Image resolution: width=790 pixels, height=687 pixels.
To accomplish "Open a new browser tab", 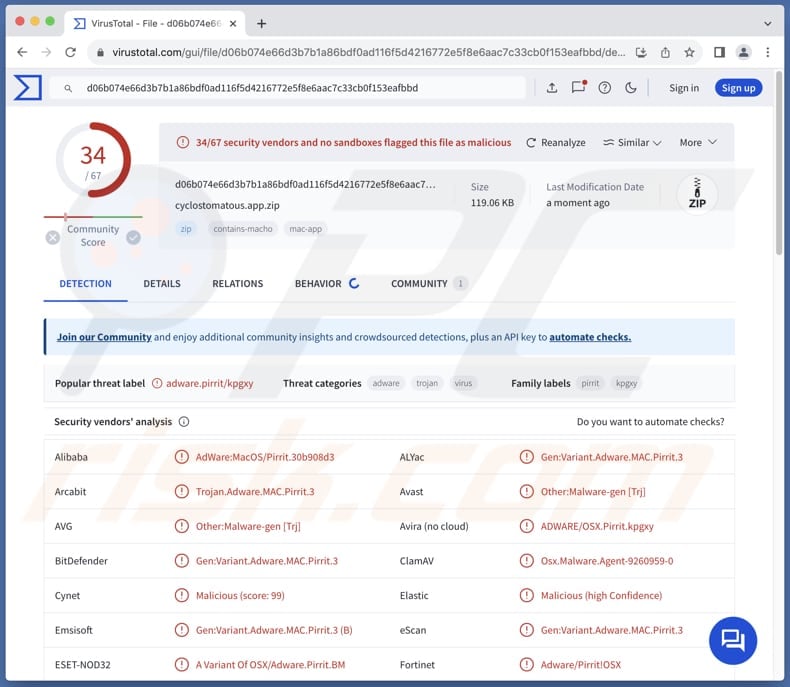I will coord(261,23).
